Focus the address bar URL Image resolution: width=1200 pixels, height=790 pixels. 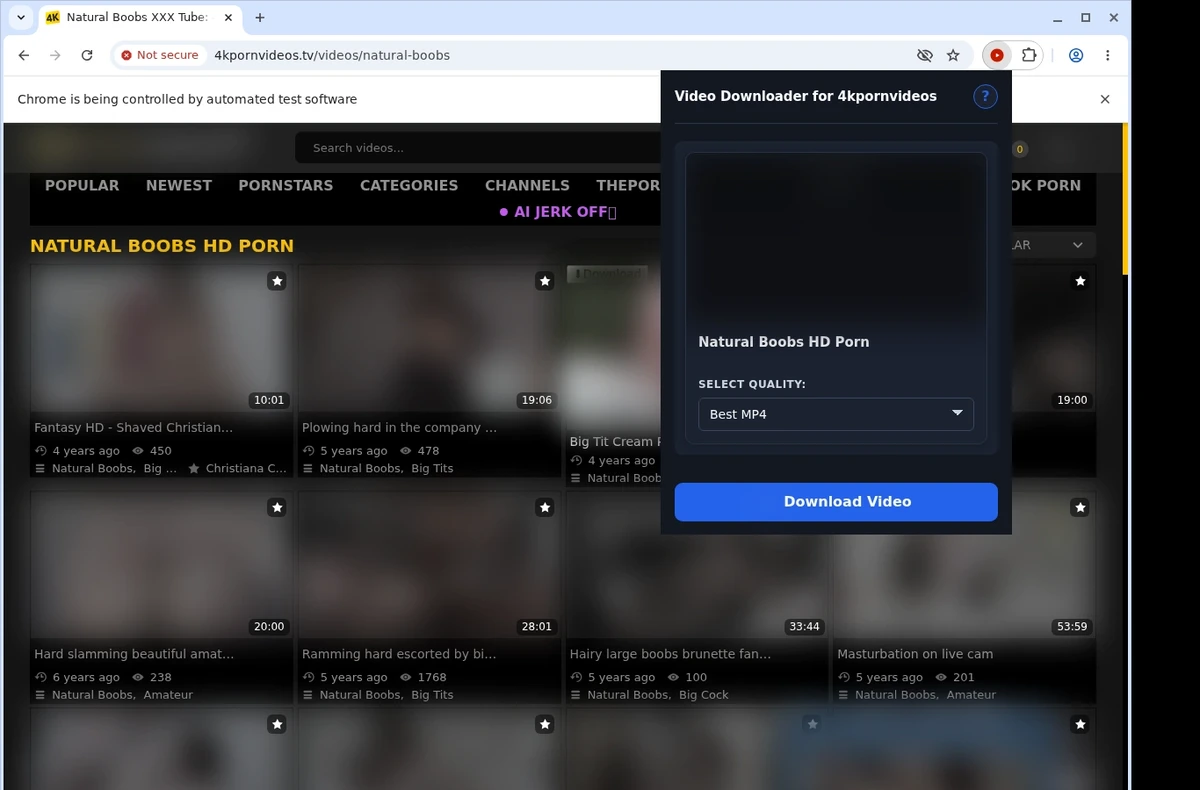coord(332,55)
